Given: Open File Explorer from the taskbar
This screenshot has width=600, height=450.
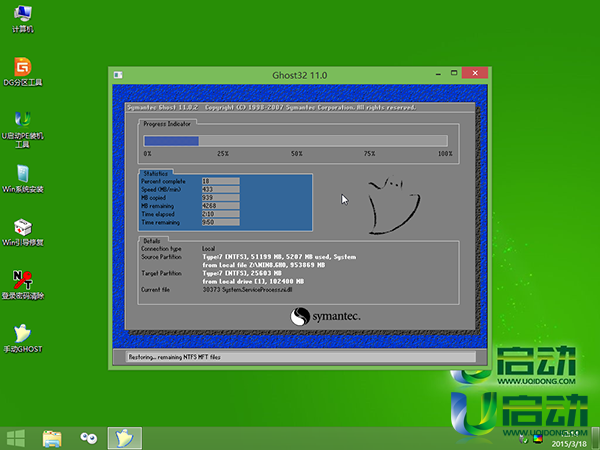Looking at the screenshot, I should pos(52,439).
